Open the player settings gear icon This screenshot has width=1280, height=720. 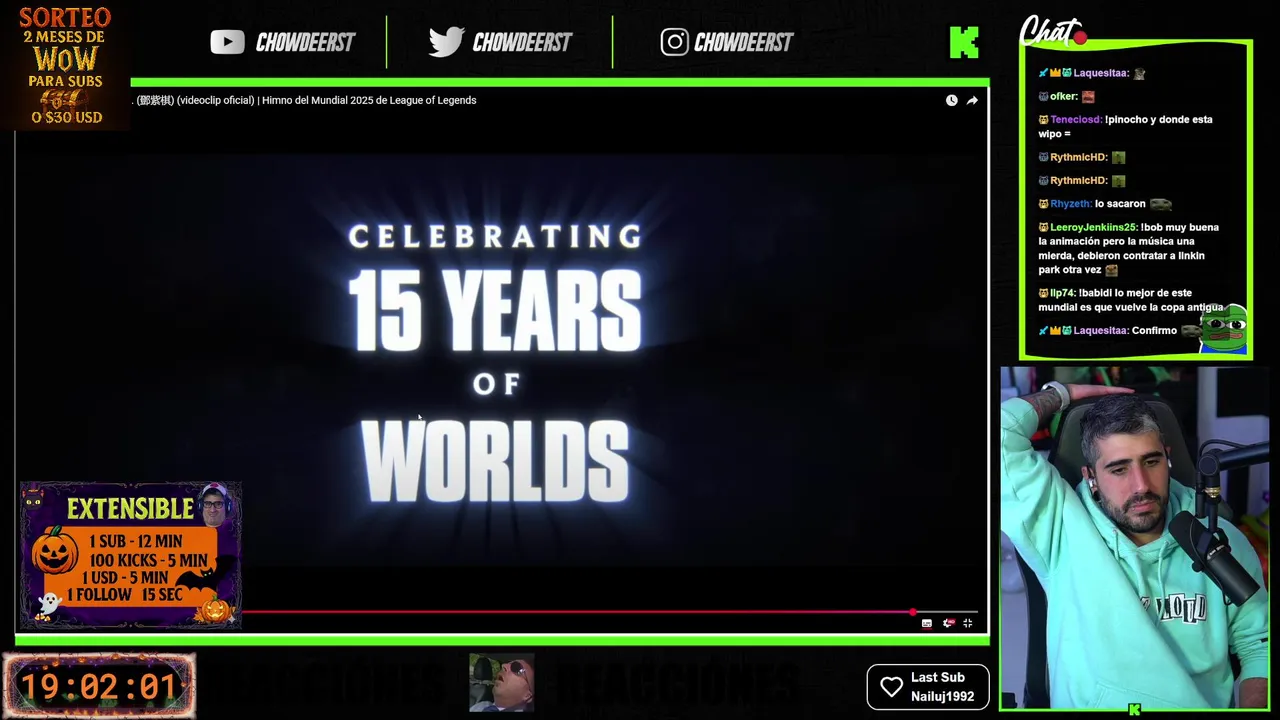948,623
